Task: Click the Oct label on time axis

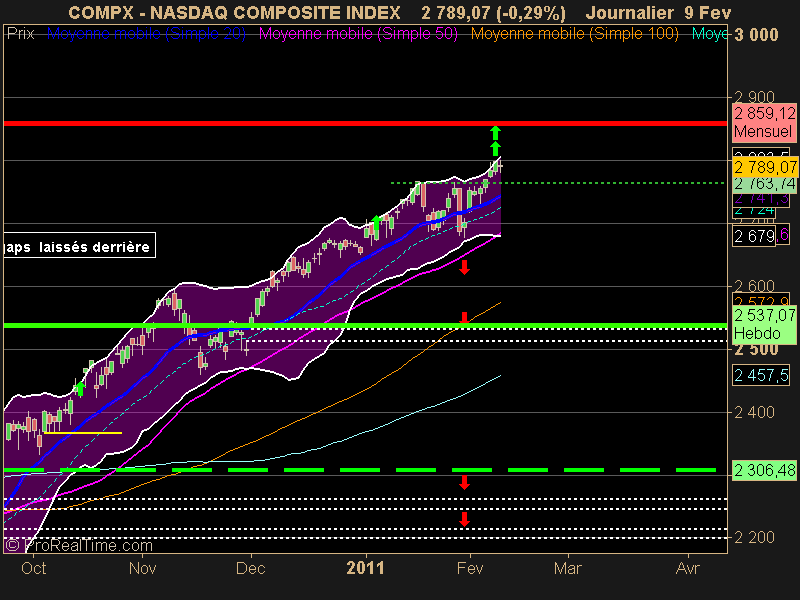Action: coord(34,568)
